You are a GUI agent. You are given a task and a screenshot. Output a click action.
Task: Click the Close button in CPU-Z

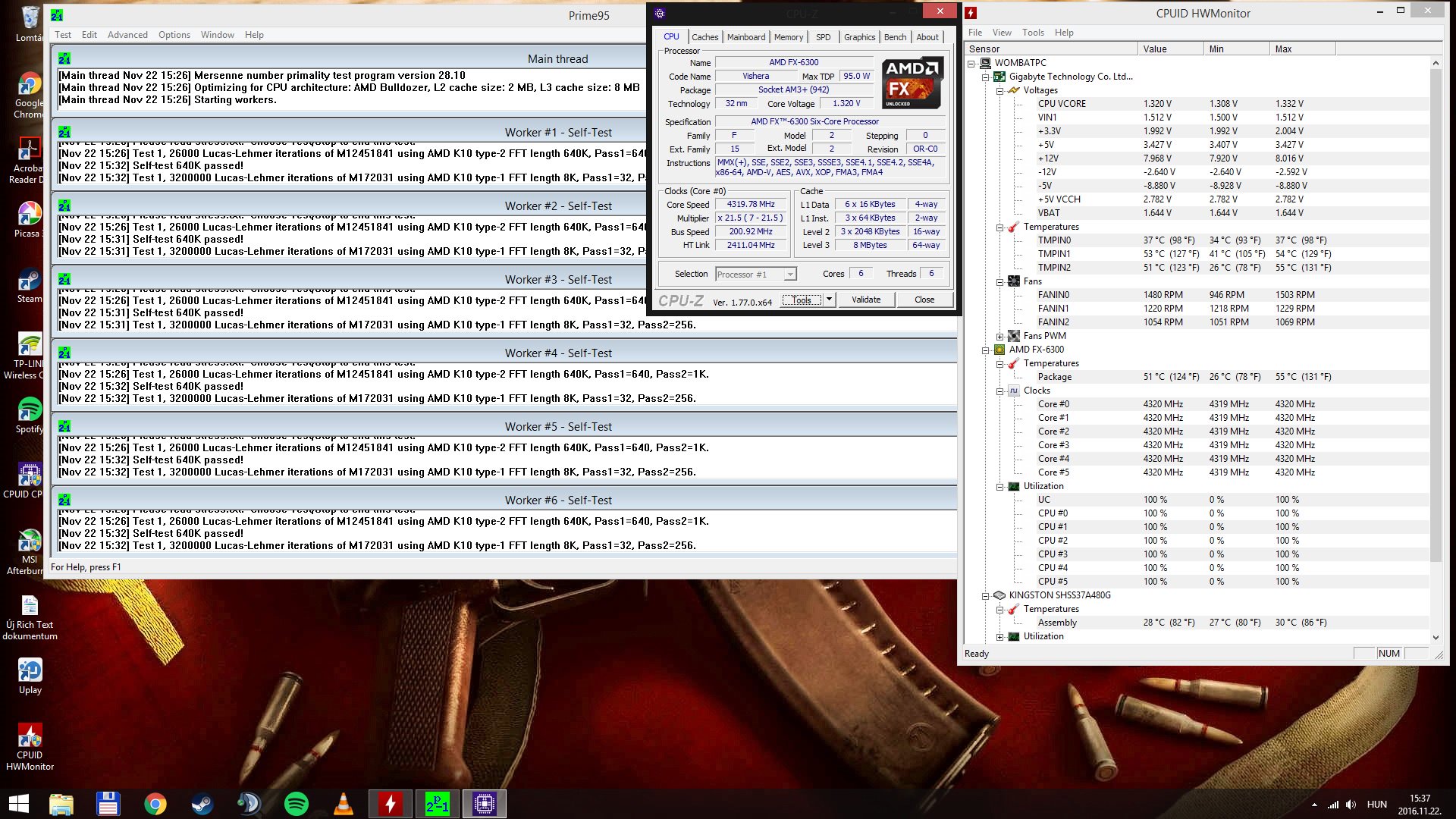[x=924, y=300]
